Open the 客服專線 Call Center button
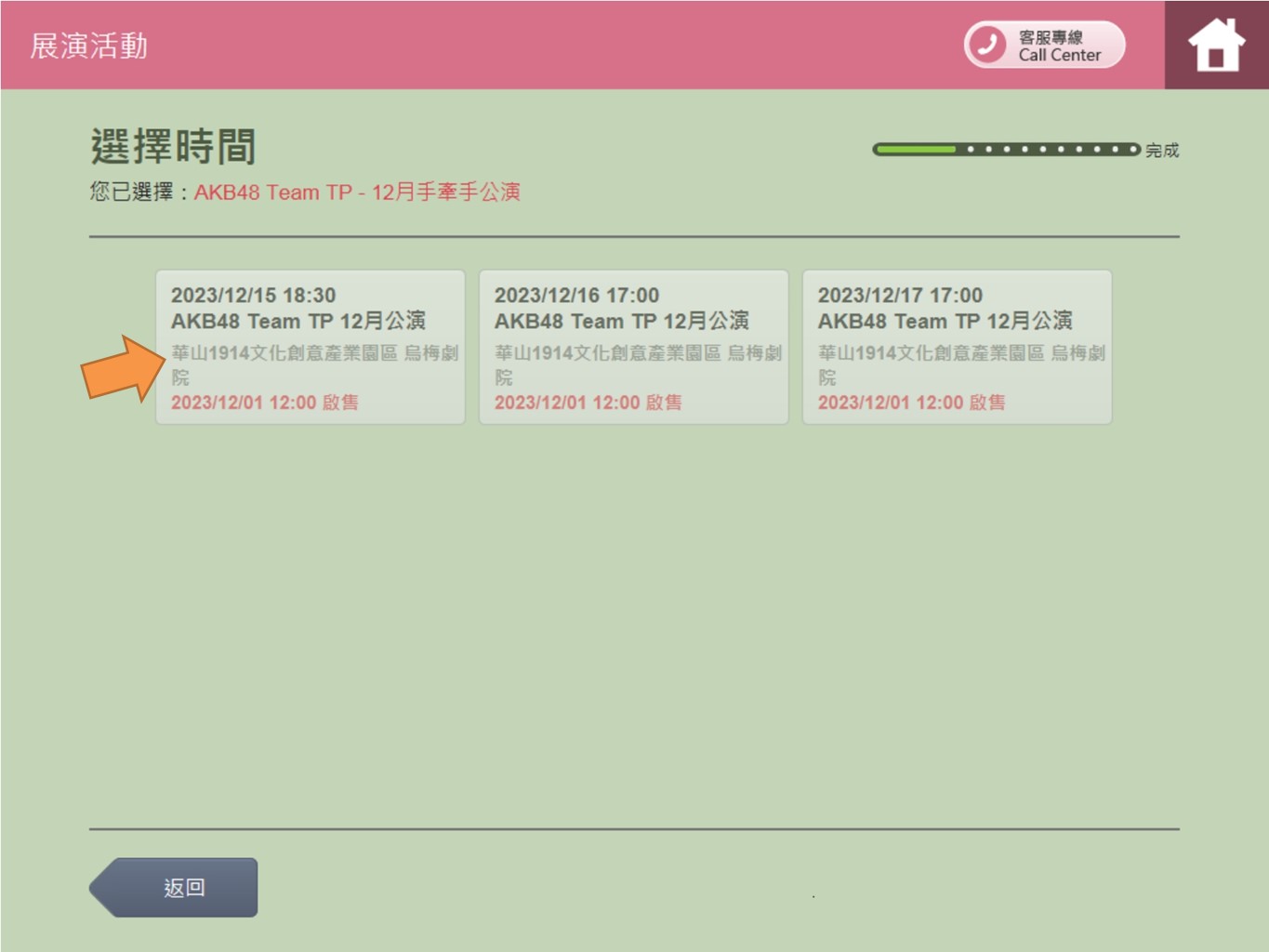This screenshot has width=1269, height=952. 1045,46
